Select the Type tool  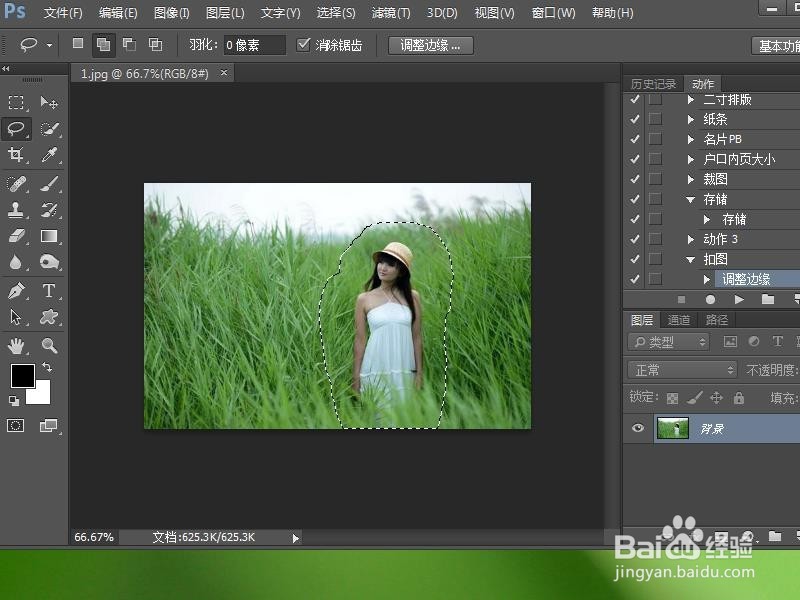click(x=49, y=291)
